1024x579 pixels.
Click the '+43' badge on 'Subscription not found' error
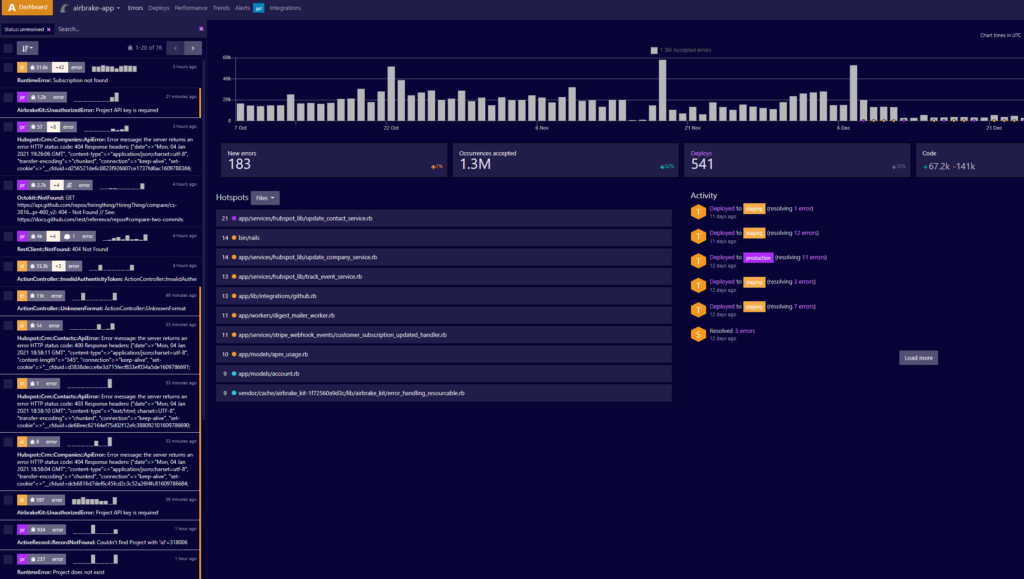[x=59, y=67]
